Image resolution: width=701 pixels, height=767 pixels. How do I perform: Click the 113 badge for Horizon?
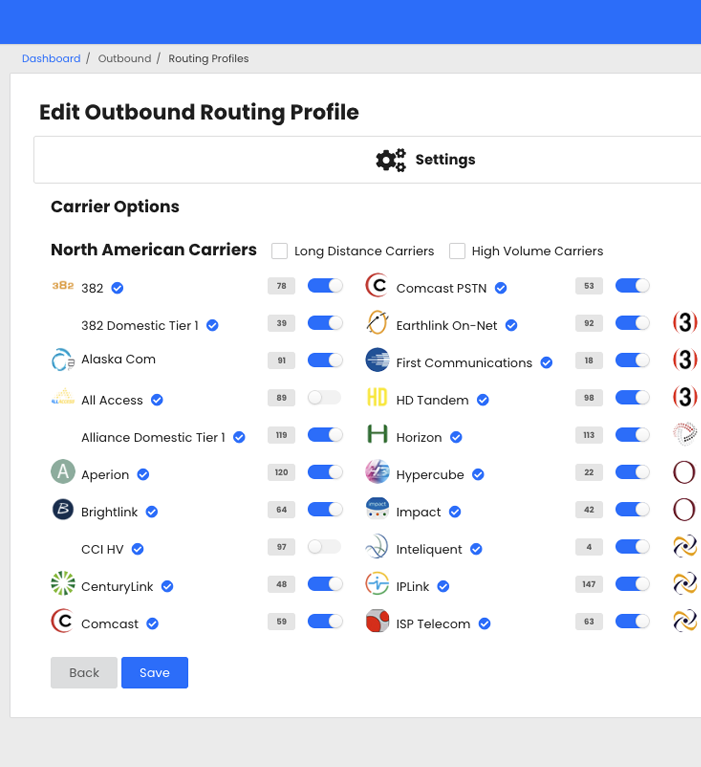[589, 435]
